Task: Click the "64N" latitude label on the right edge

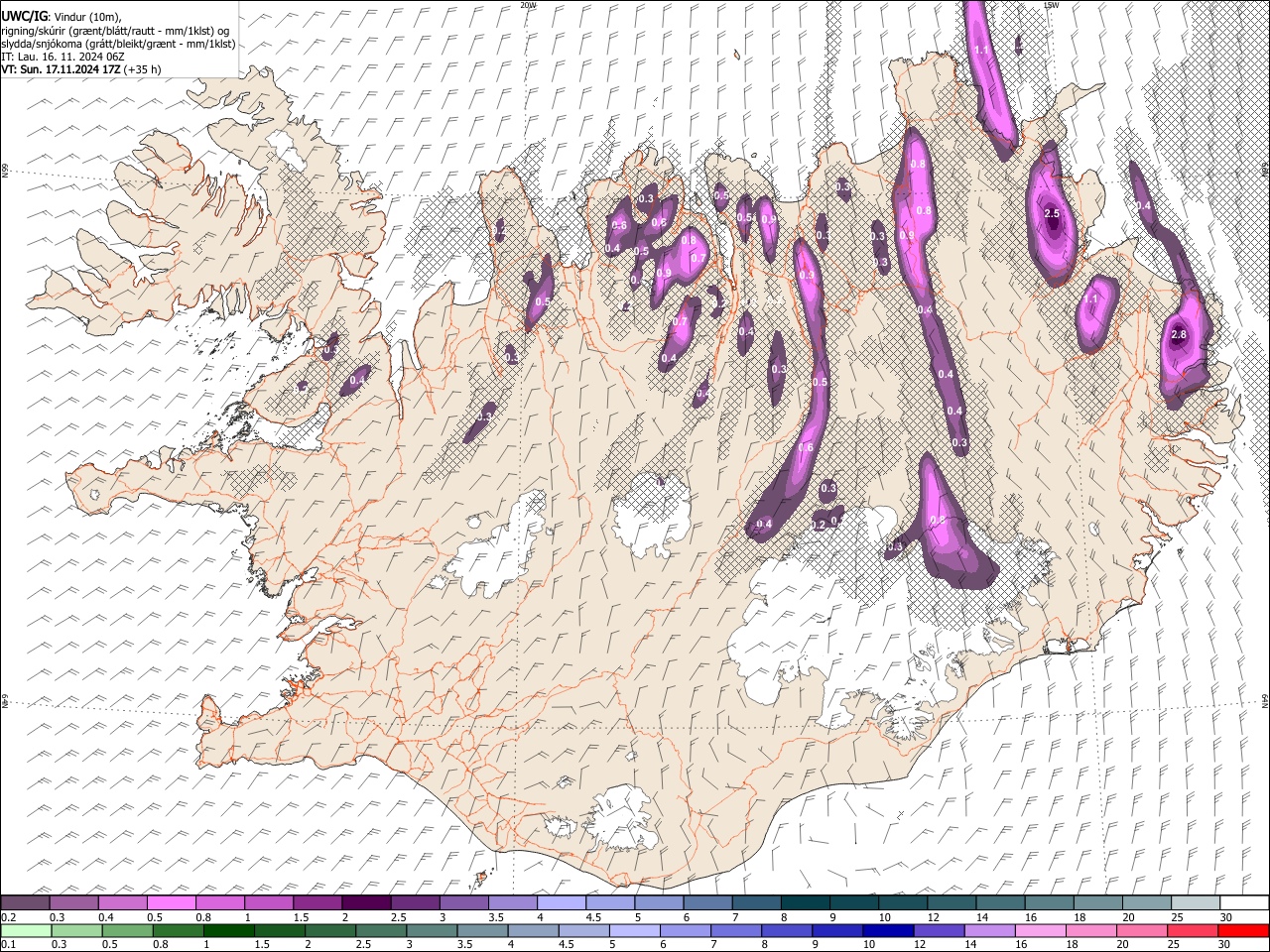Action: 1265,700
